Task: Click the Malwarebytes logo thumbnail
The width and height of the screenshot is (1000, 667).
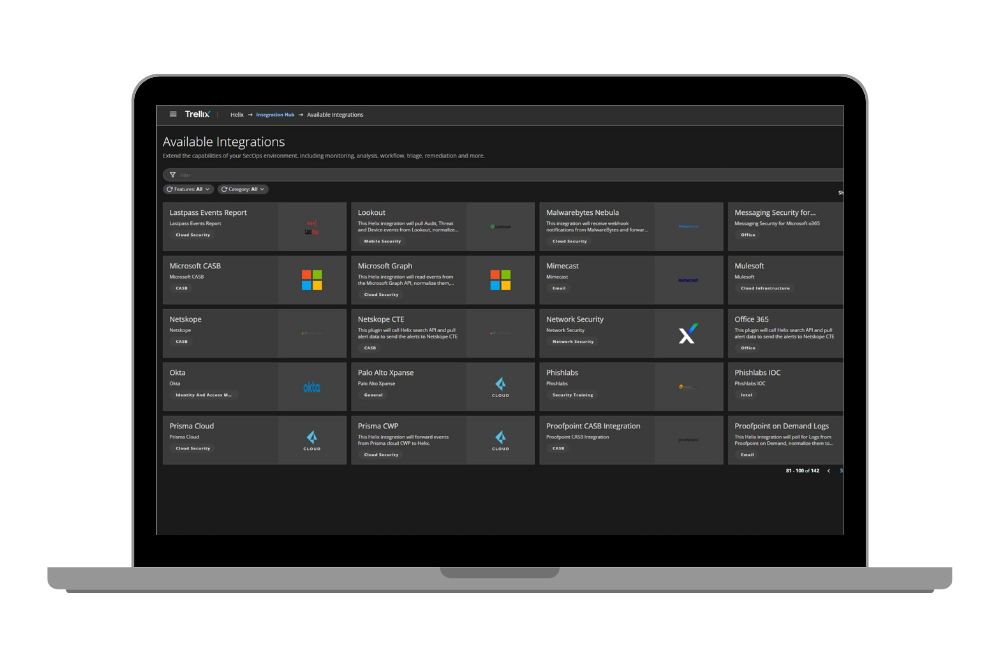Action: click(688, 226)
